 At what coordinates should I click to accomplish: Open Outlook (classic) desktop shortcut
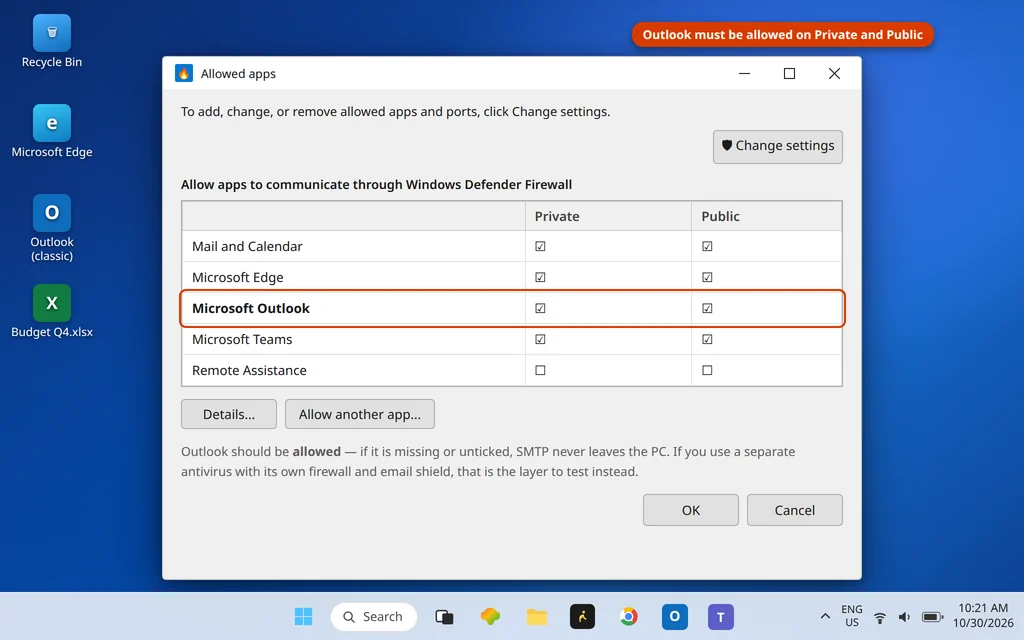tap(52, 213)
